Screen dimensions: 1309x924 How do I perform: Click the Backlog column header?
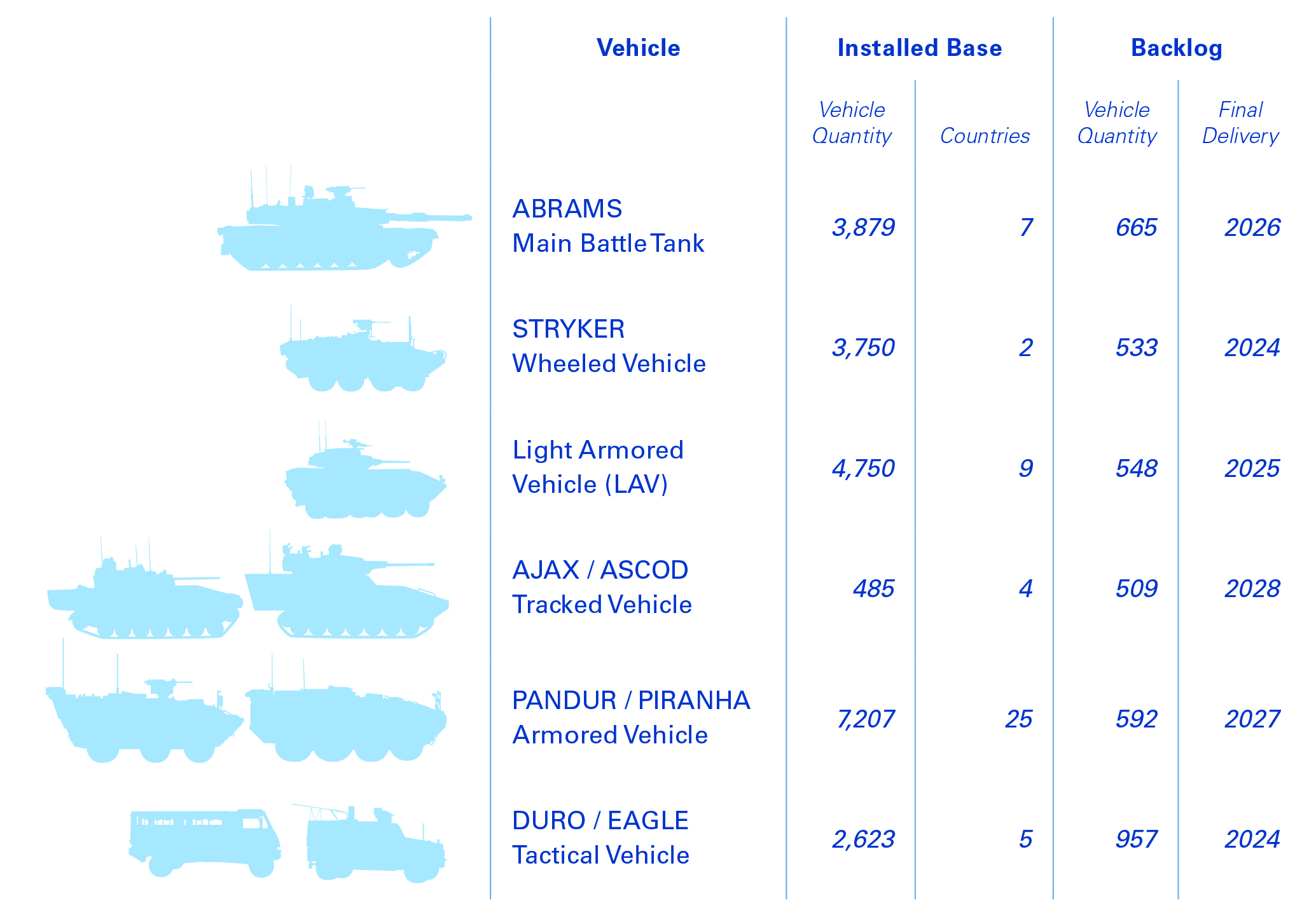tap(1176, 48)
